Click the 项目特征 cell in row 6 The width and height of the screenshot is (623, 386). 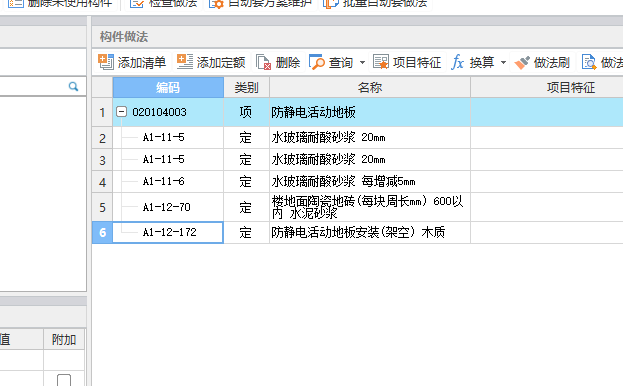pos(547,232)
